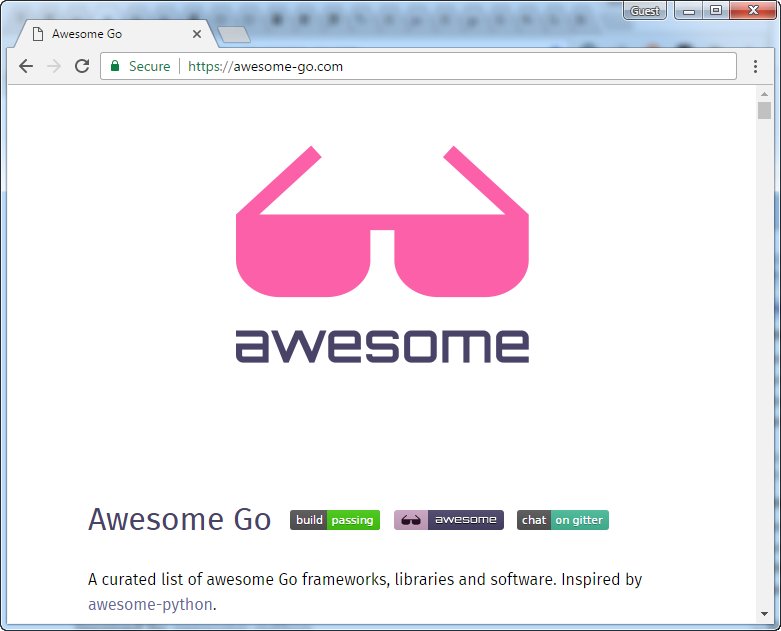Minimize the Chrome window
Screen dimensions: 781x631
689,10
